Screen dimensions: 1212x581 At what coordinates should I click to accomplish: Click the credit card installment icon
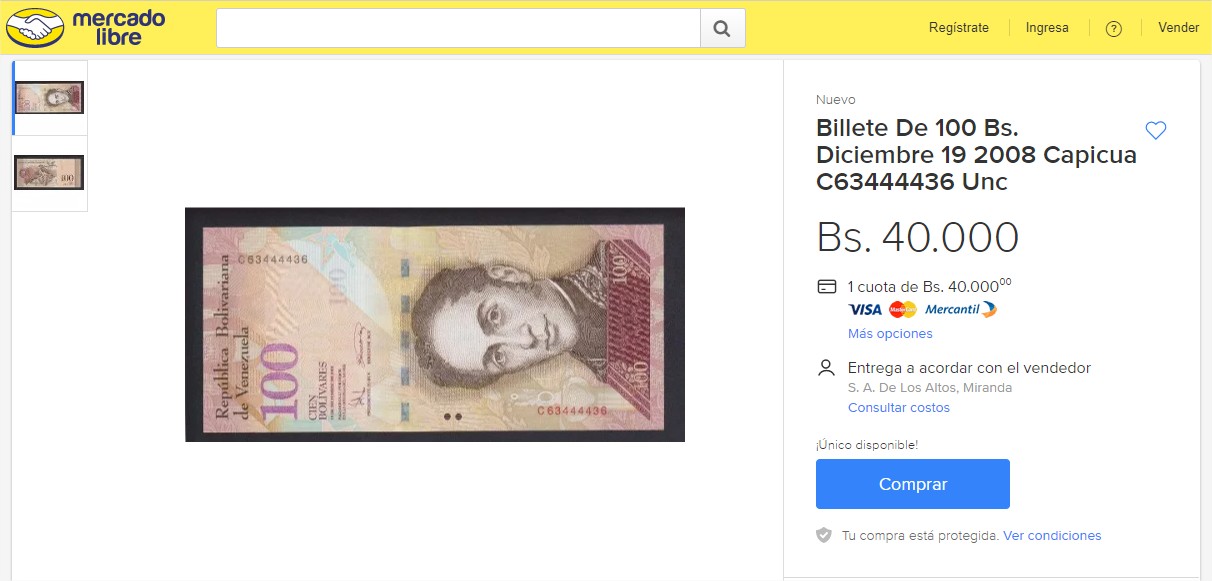point(827,286)
